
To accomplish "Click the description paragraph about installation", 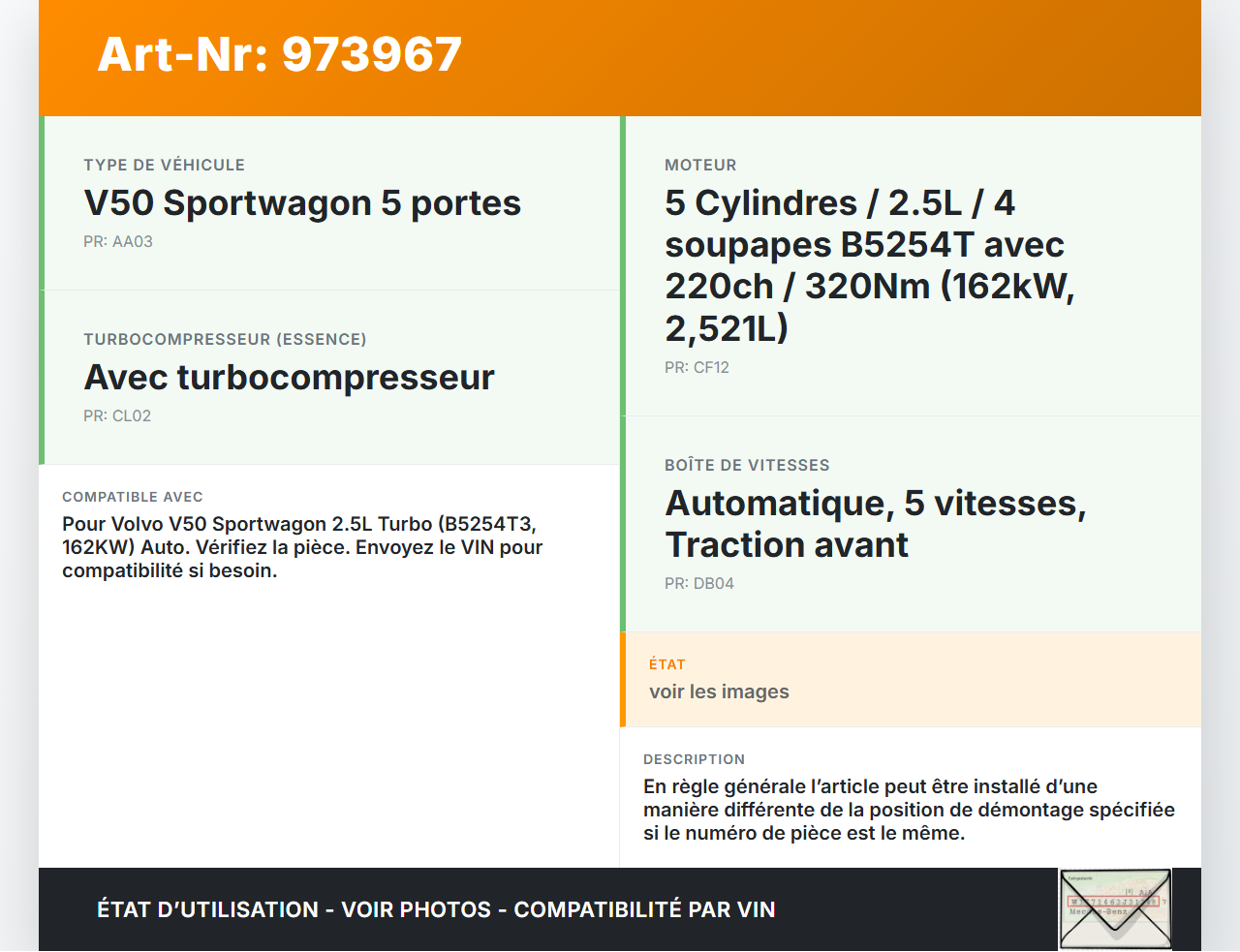I will coord(909,811).
